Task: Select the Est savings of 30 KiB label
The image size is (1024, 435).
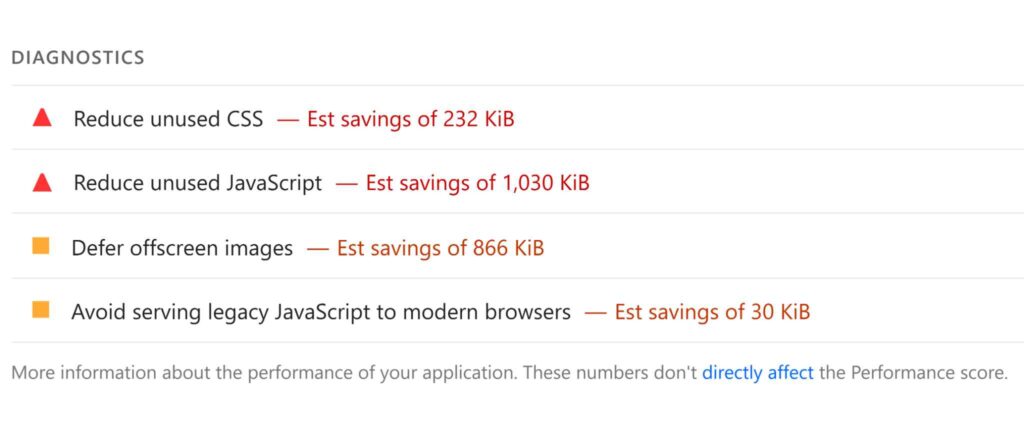Action: (712, 312)
